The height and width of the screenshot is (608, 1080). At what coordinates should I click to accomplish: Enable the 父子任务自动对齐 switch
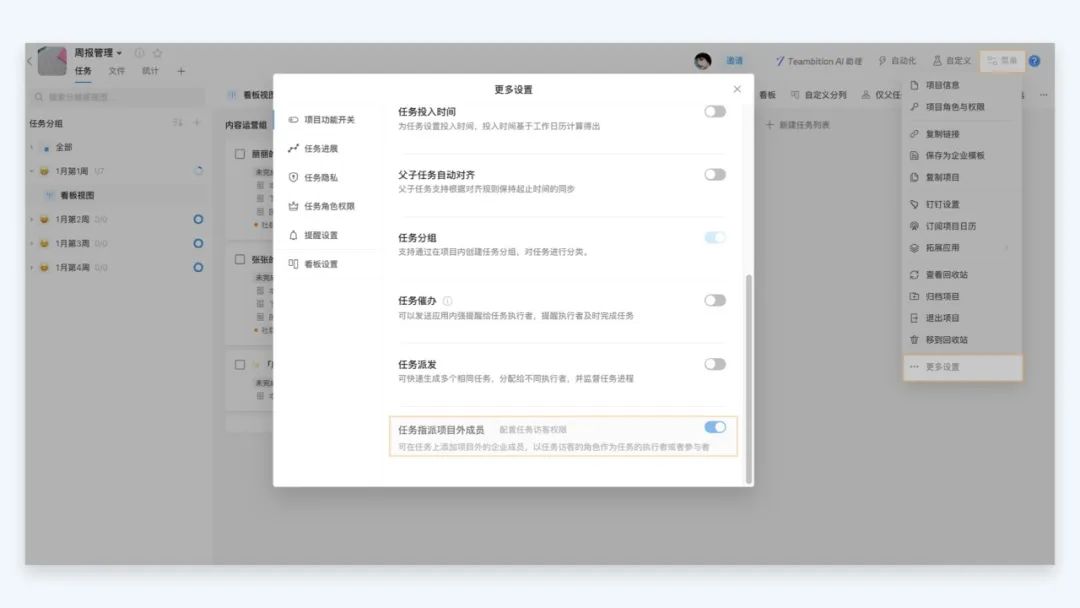click(x=715, y=175)
